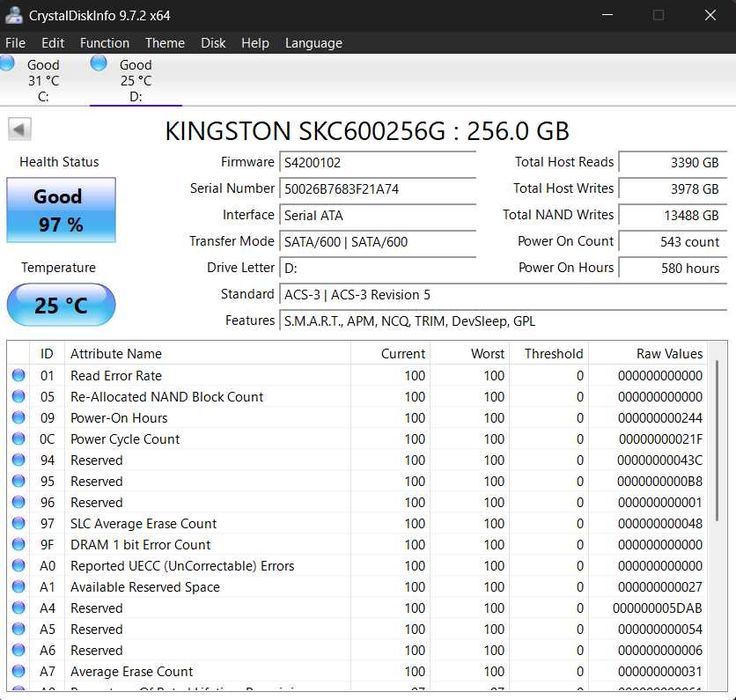This screenshot has width=736, height=700.
Task: Click Total Host Reads value 3390 GB
Action: (673, 162)
